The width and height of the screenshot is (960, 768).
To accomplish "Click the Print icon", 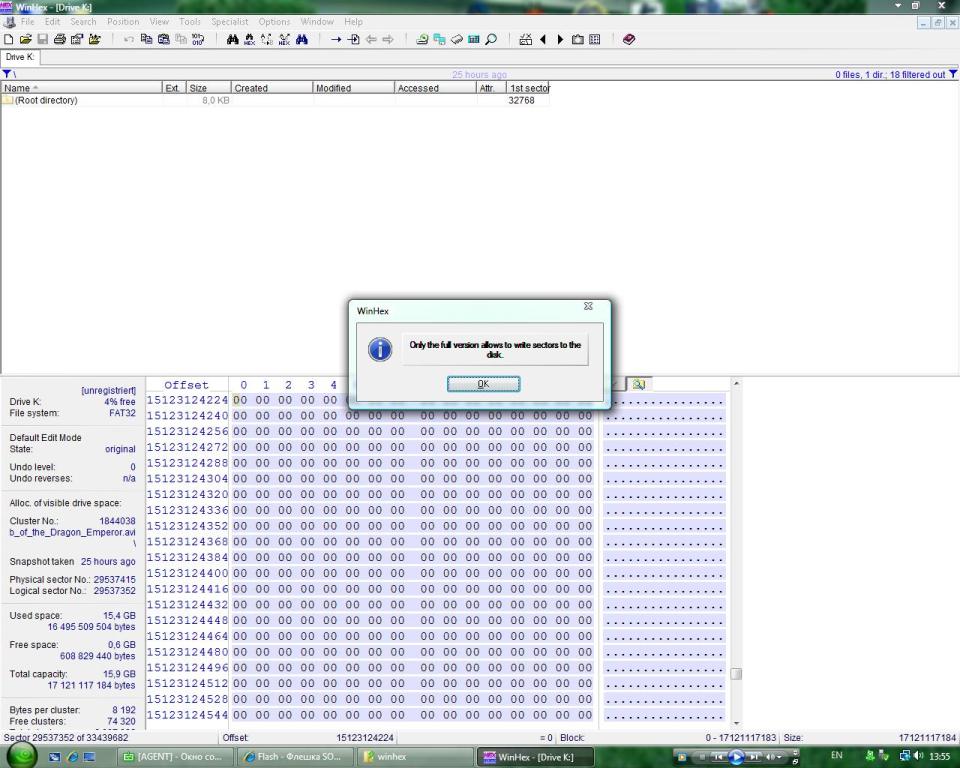I will pos(59,39).
